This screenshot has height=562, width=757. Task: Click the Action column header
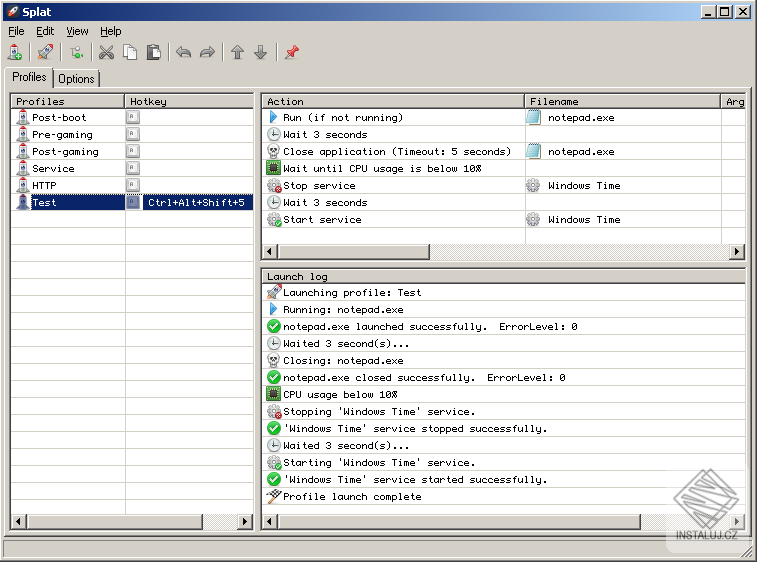click(393, 101)
